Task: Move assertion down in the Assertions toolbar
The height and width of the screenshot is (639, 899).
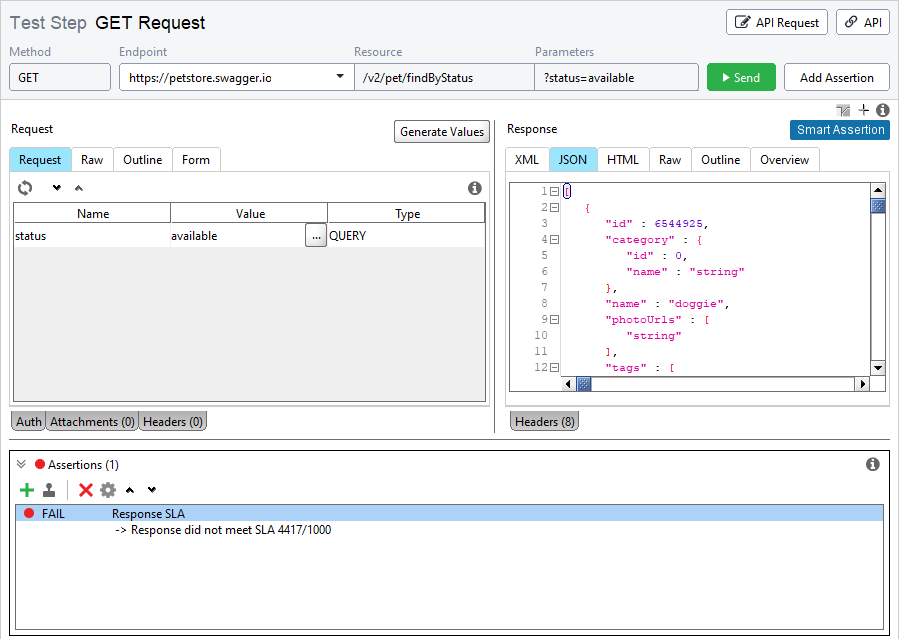Action: (x=152, y=489)
